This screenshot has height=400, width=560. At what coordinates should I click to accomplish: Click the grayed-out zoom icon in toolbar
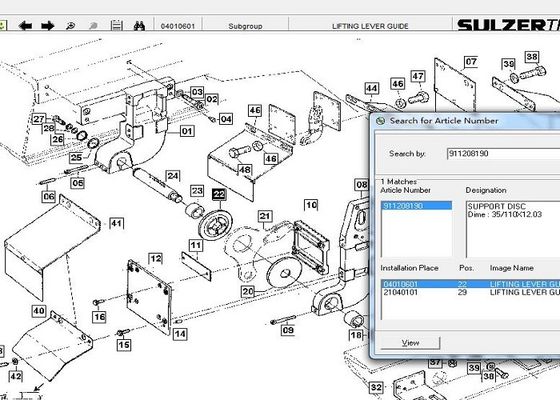[93, 26]
